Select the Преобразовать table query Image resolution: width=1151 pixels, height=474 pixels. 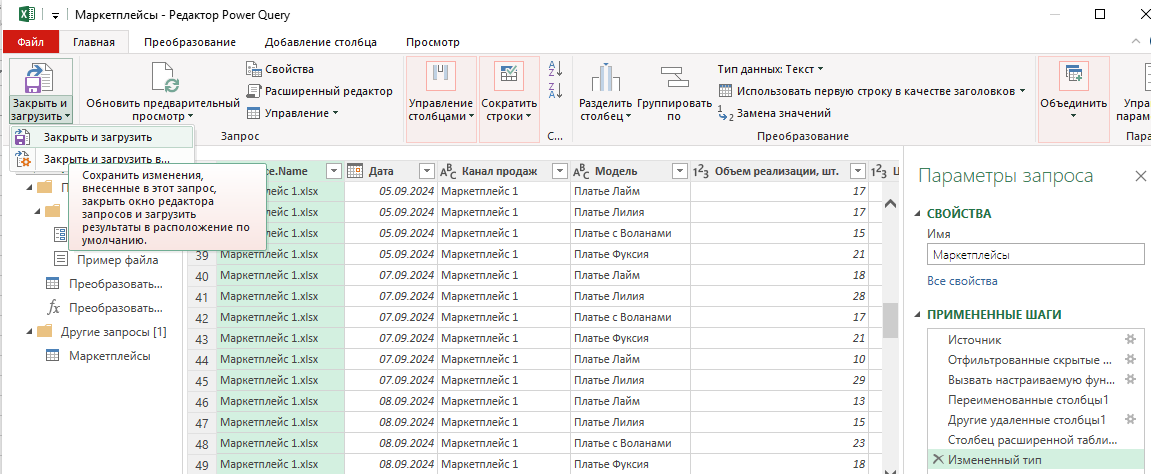point(115,283)
